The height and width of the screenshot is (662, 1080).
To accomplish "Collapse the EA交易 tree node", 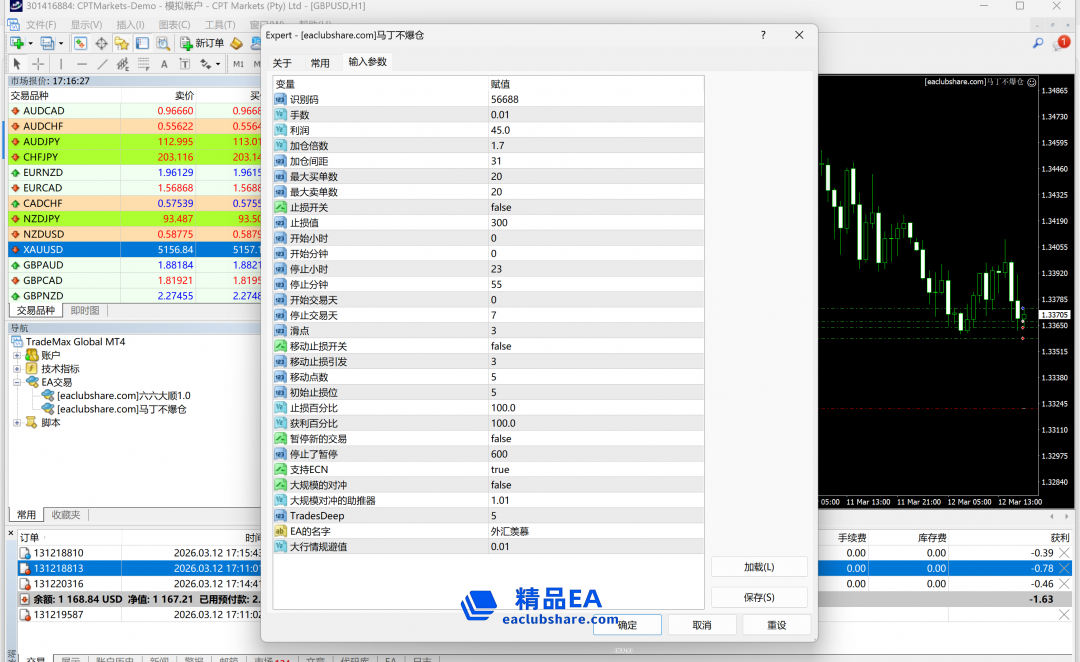I will pos(17,382).
